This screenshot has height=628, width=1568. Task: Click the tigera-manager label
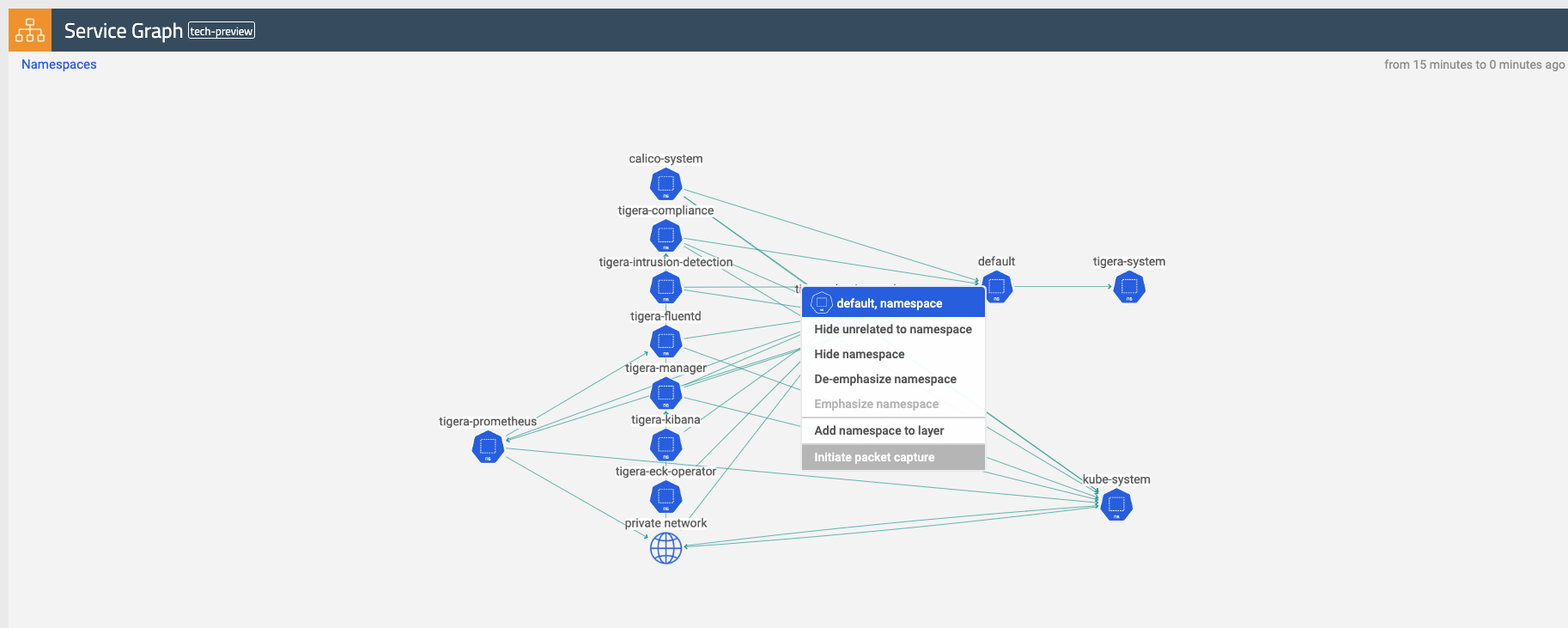(665, 368)
